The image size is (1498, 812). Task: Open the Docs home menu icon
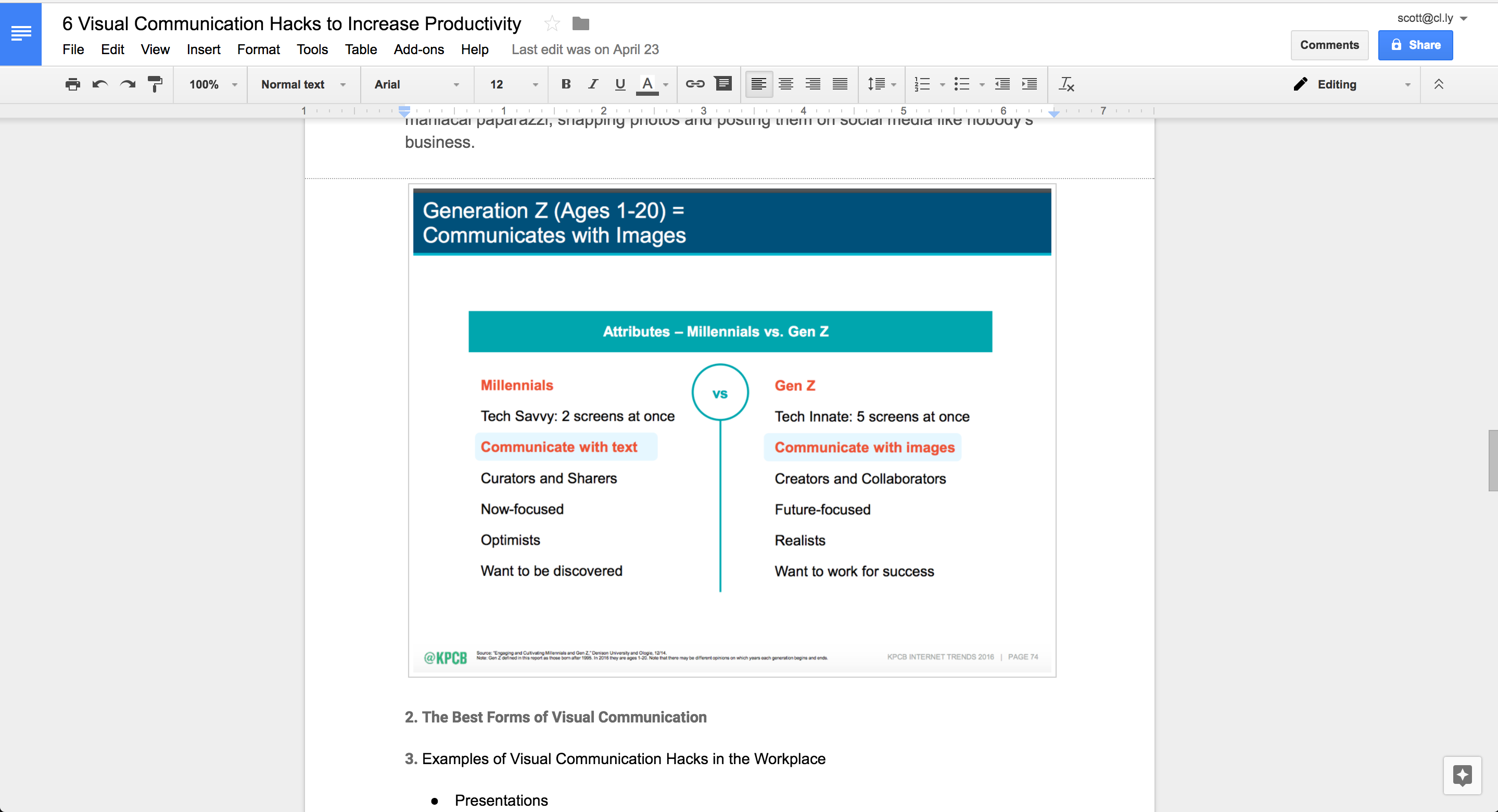pyautogui.click(x=21, y=34)
